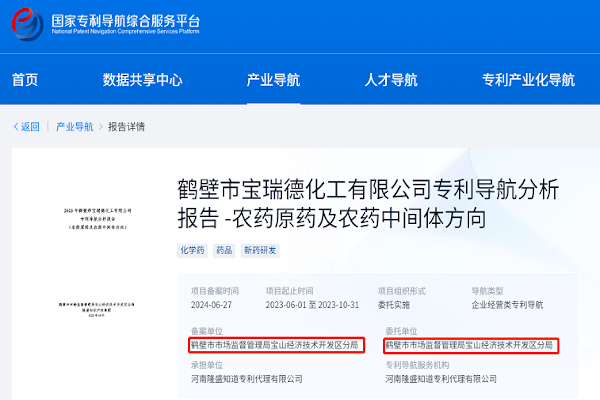Viewport: 600px width, 400px height.
Task: Select the 药品 tag
Action: tap(224, 251)
